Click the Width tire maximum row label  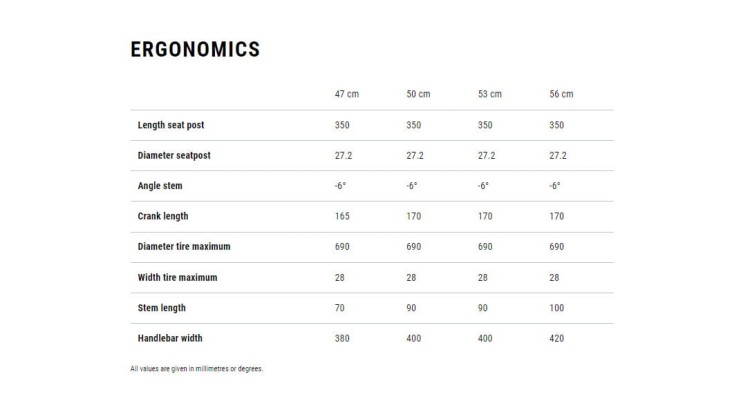pos(177,277)
